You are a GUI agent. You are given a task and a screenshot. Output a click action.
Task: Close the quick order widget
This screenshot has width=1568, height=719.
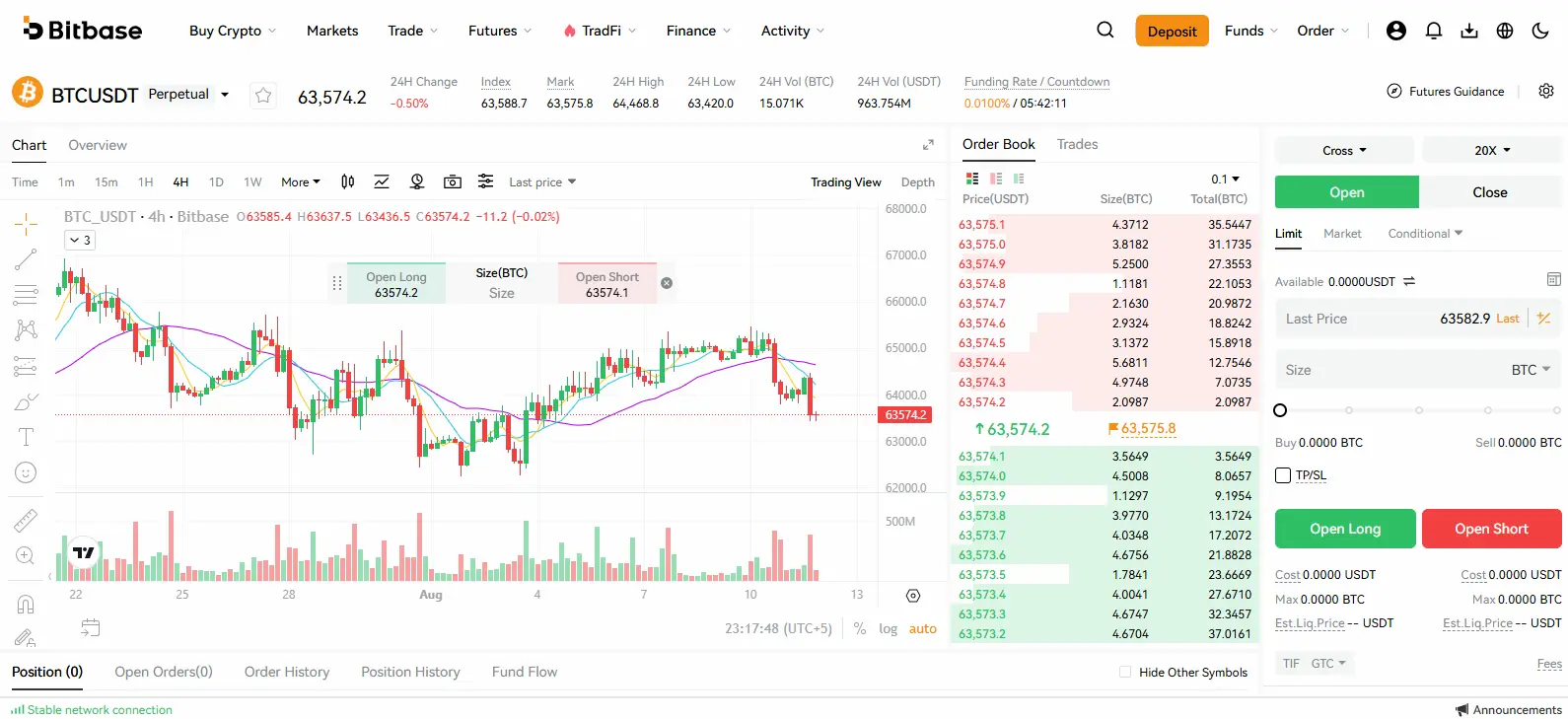667,283
